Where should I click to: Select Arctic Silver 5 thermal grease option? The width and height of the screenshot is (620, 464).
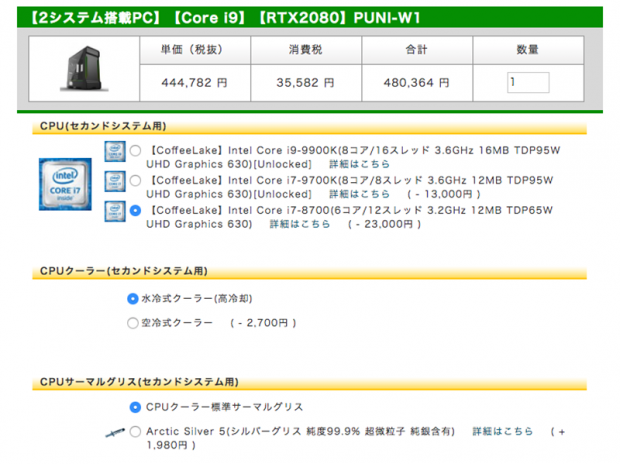tap(135, 432)
